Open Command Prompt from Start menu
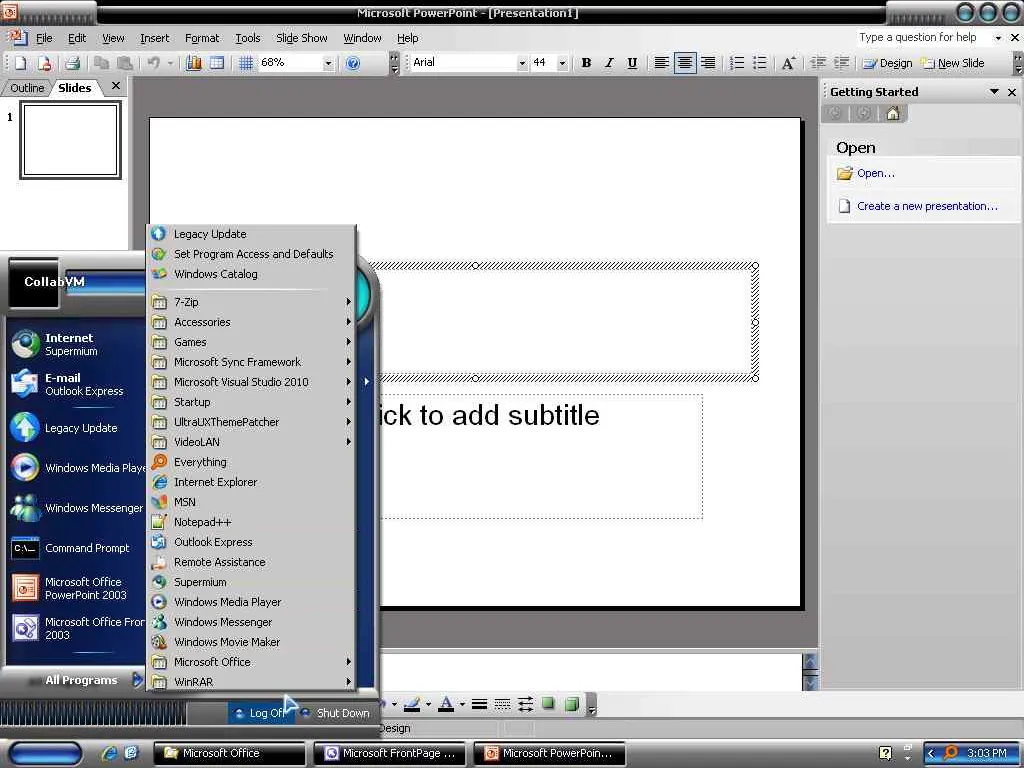Screen dimensions: 1024x768 click(x=76, y=548)
